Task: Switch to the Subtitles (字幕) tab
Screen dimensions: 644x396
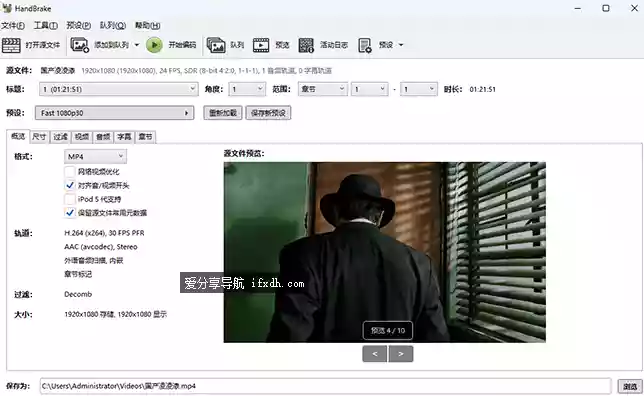Action: point(124,137)
